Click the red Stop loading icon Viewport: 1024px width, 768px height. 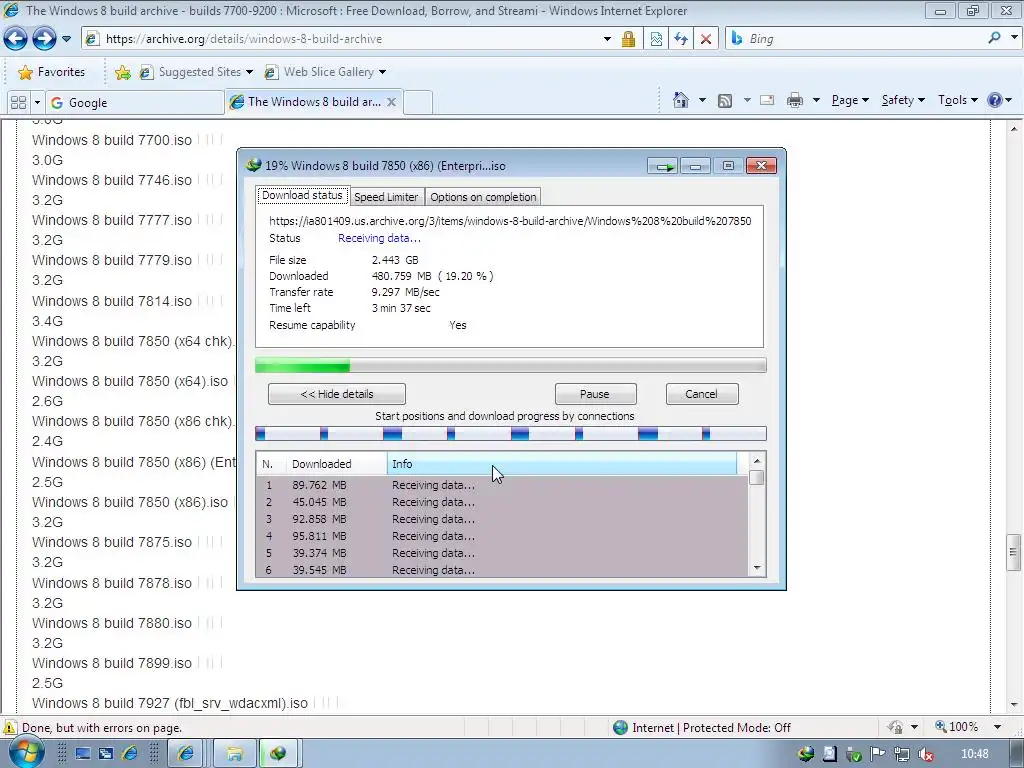coord(706,39)
